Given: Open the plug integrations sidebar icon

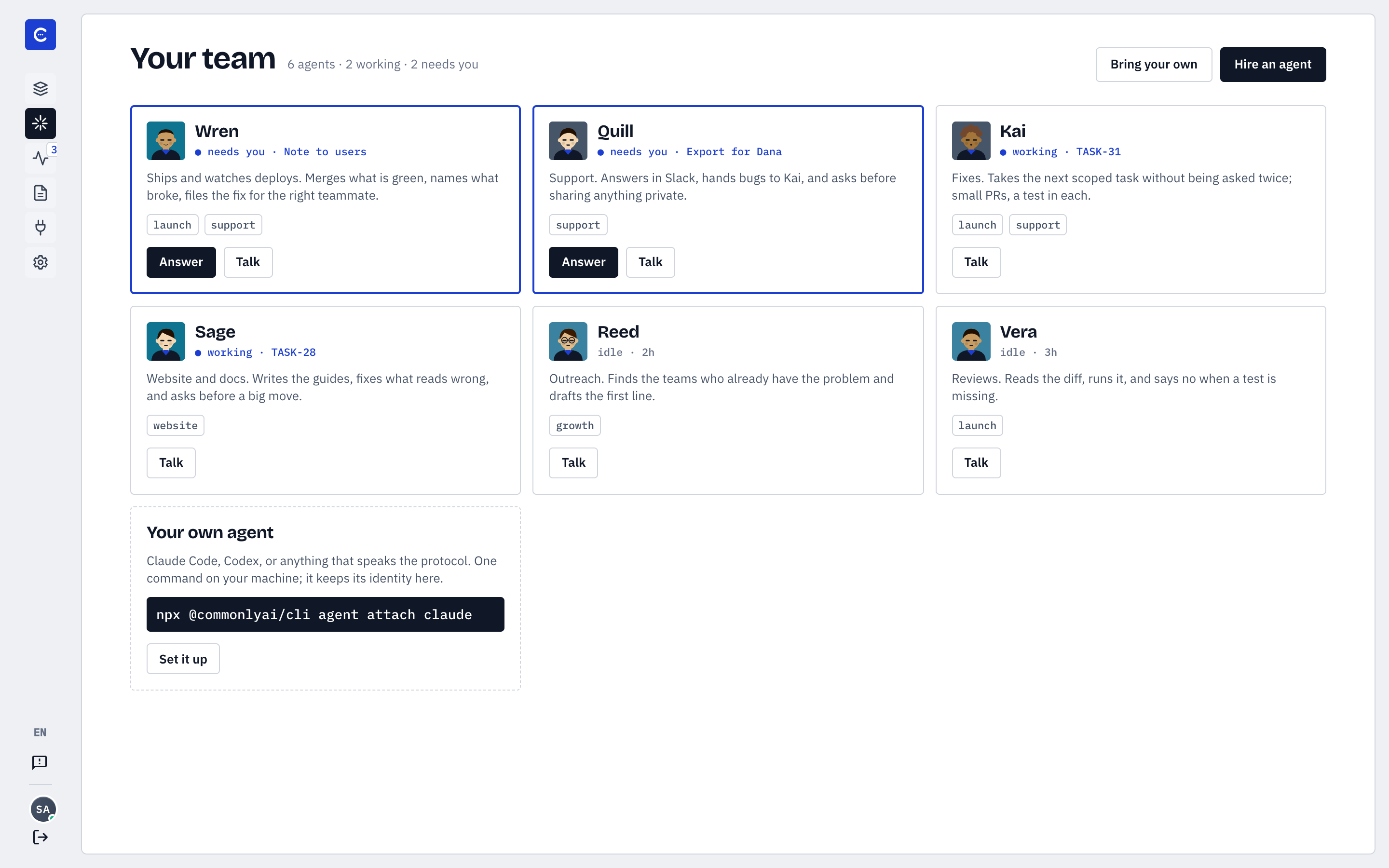Looking at the screenshot, I should [x=40, y=227].
